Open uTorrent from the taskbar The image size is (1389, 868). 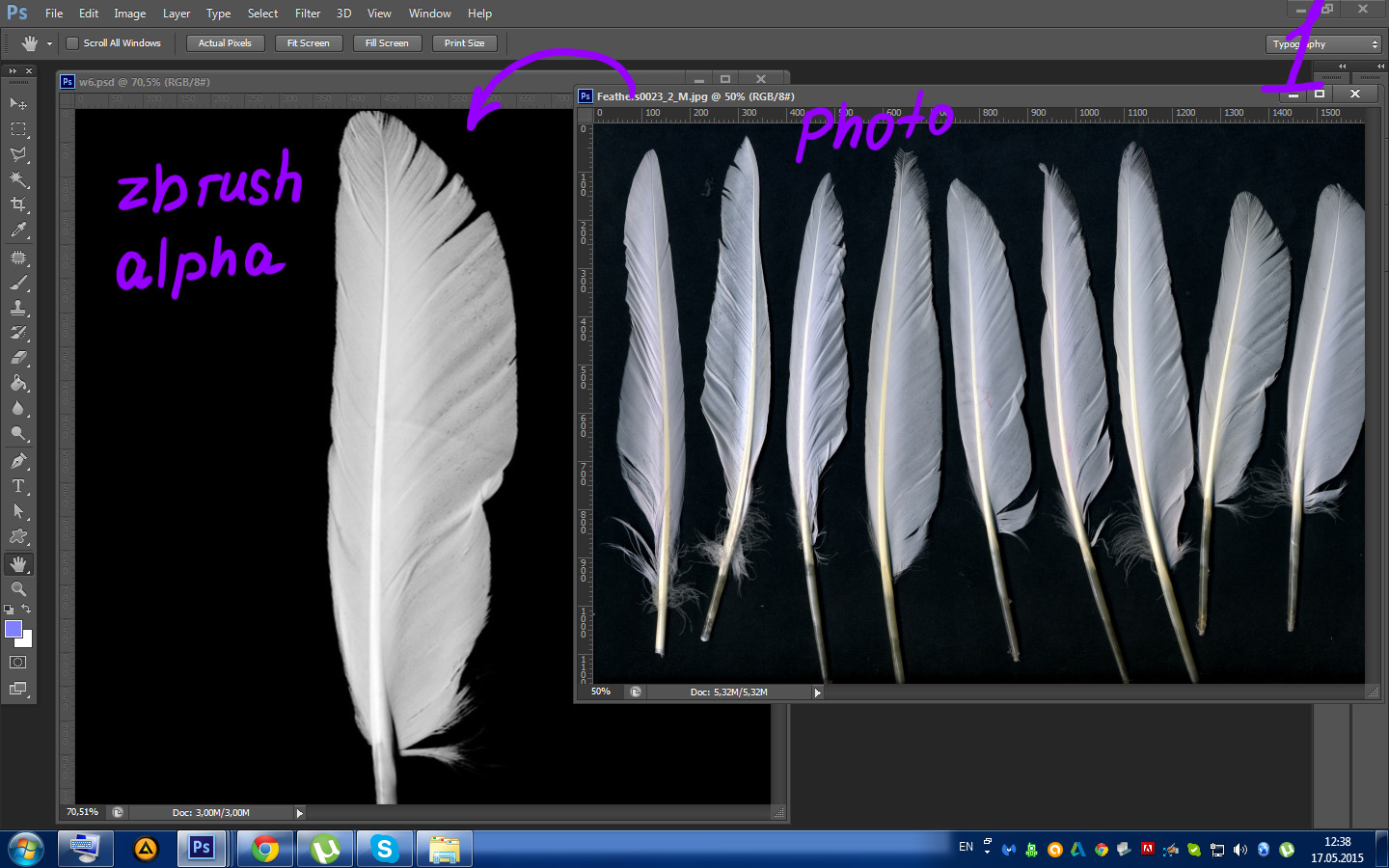point(325,850)
